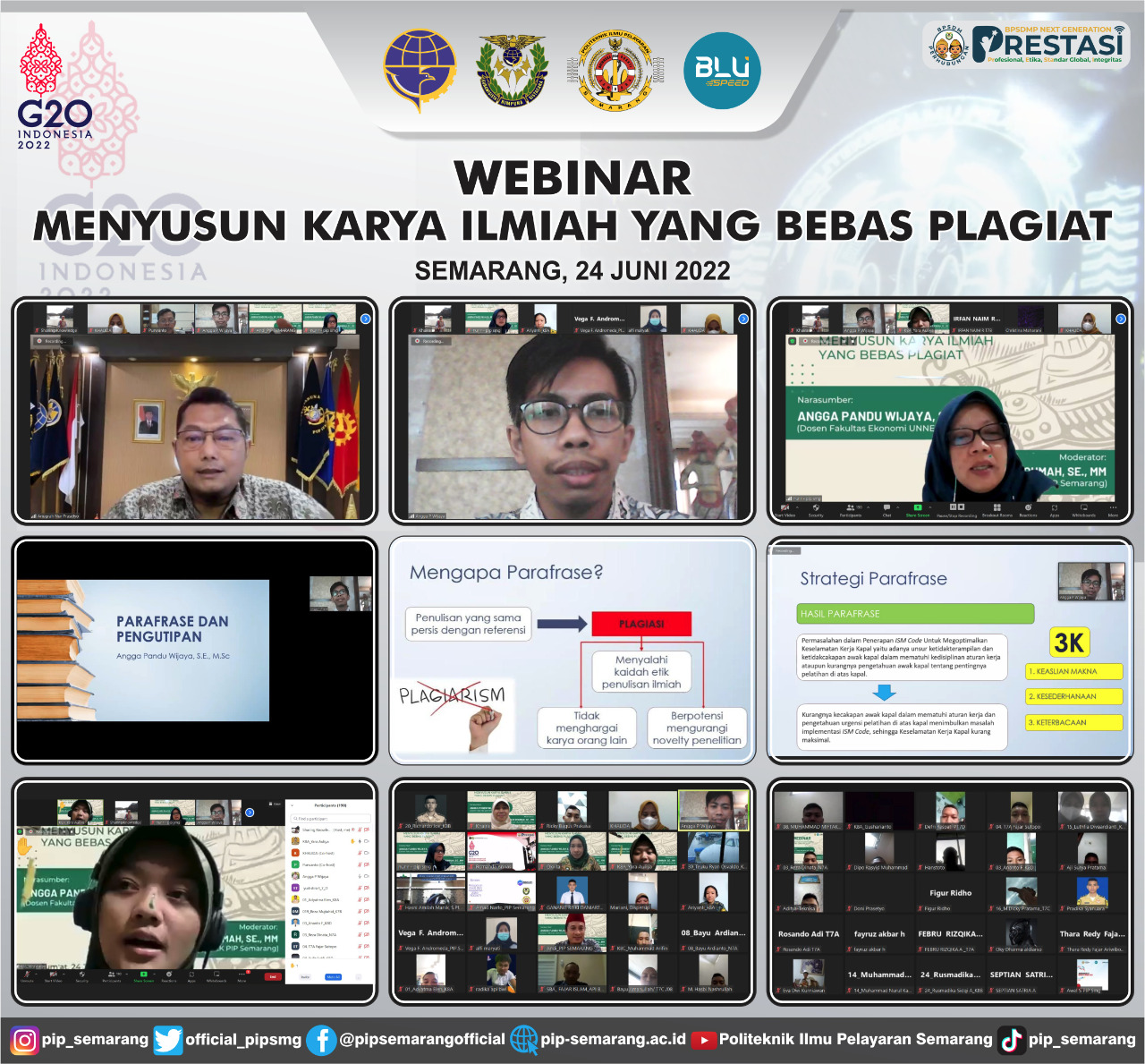Image resolution: width=1145 pixels, height=1064 pixels.
Task: Open Reactions in the Zoom window with Participants panel
Action: click(x=169, y=976)
